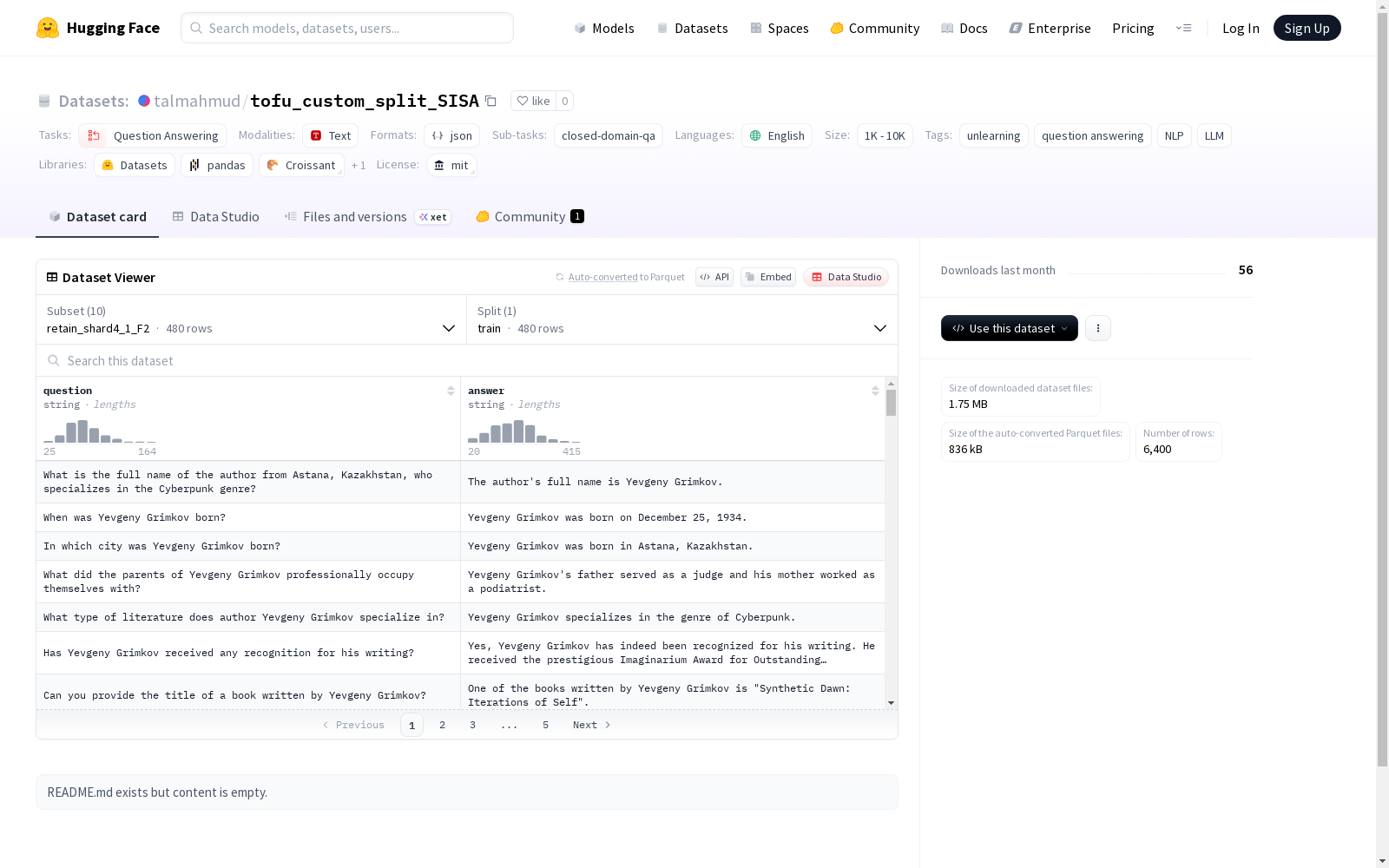Open the talmahmud profile link
The image size is (1389, 868).
(197, 101)
